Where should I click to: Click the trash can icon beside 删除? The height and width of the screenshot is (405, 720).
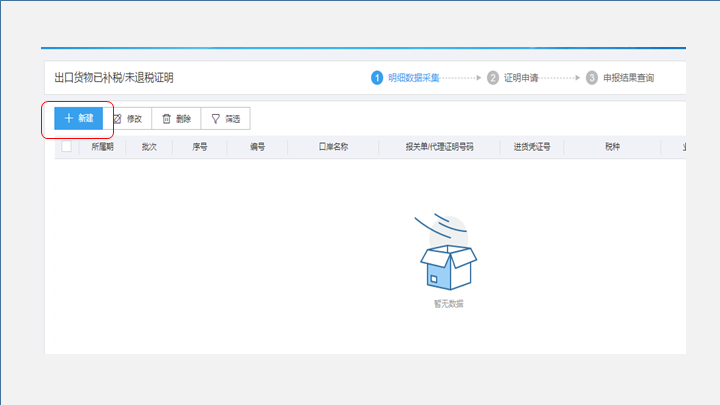[x=166, y=119]
